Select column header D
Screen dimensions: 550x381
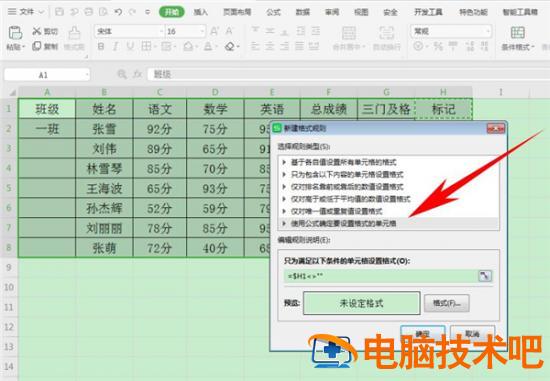(215, 92)
